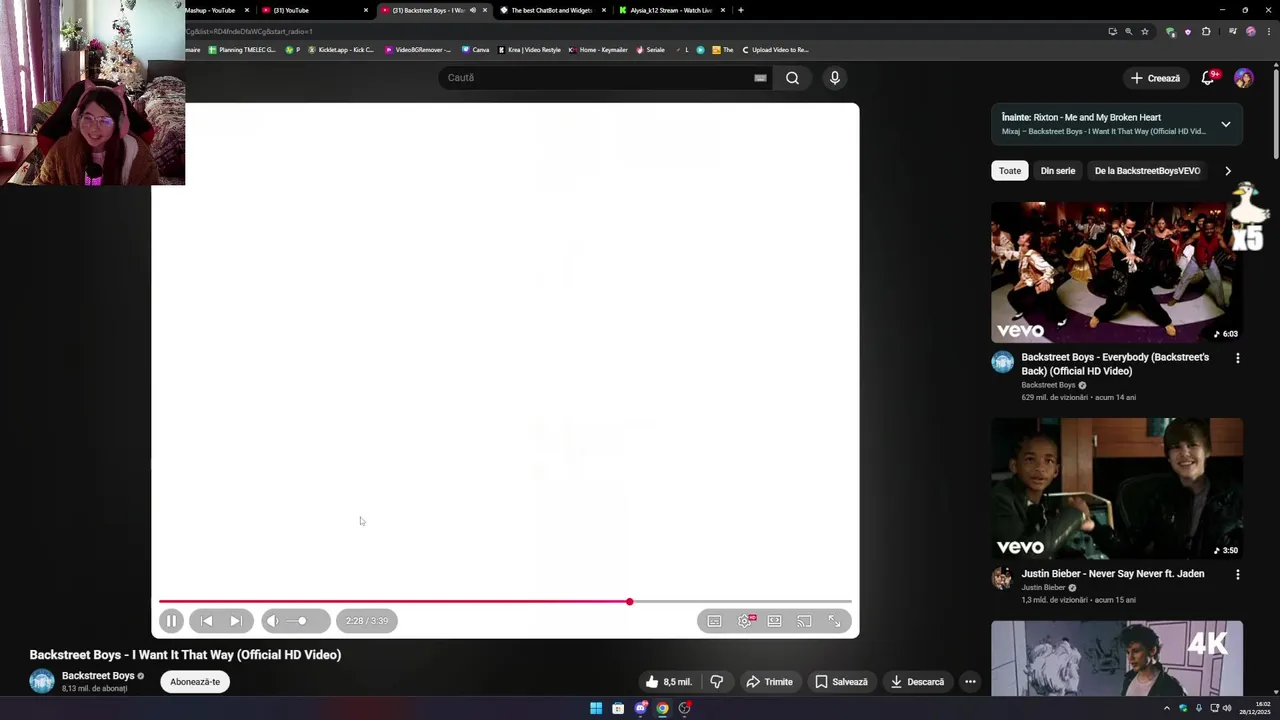Click into the Caută search field
Viewport: 1280px width, 720px height.
click(x=596, y=78)
